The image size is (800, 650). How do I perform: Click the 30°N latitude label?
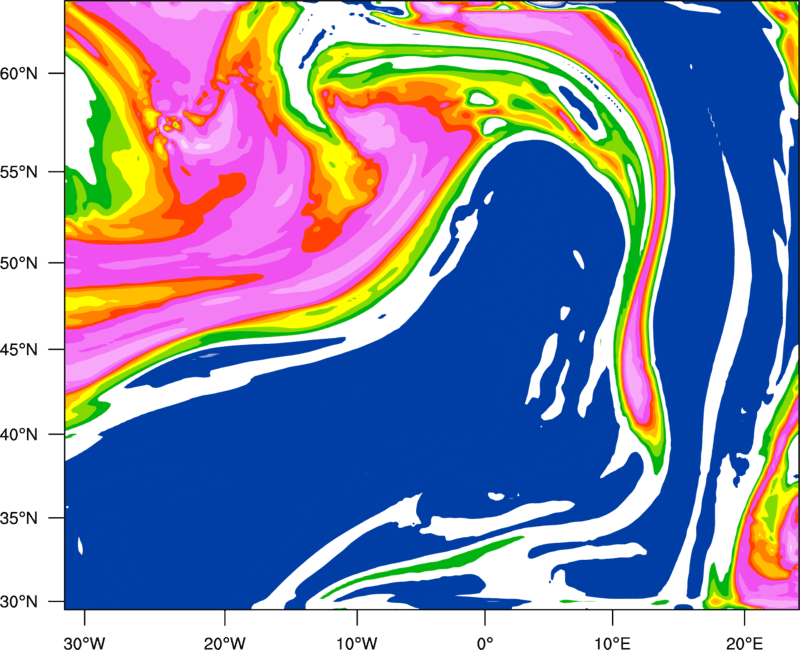(19, 602)
